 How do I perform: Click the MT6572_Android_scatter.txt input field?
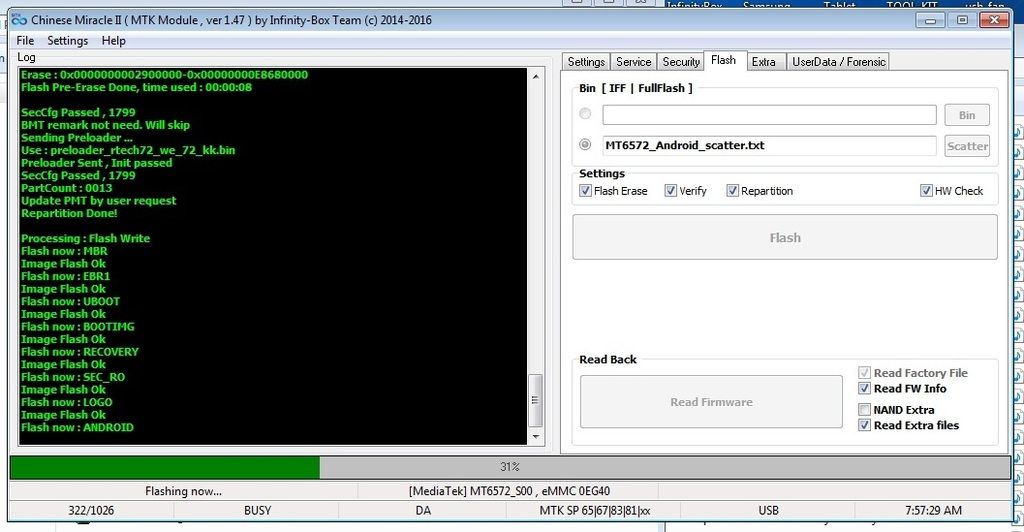(x=769, y=146)
